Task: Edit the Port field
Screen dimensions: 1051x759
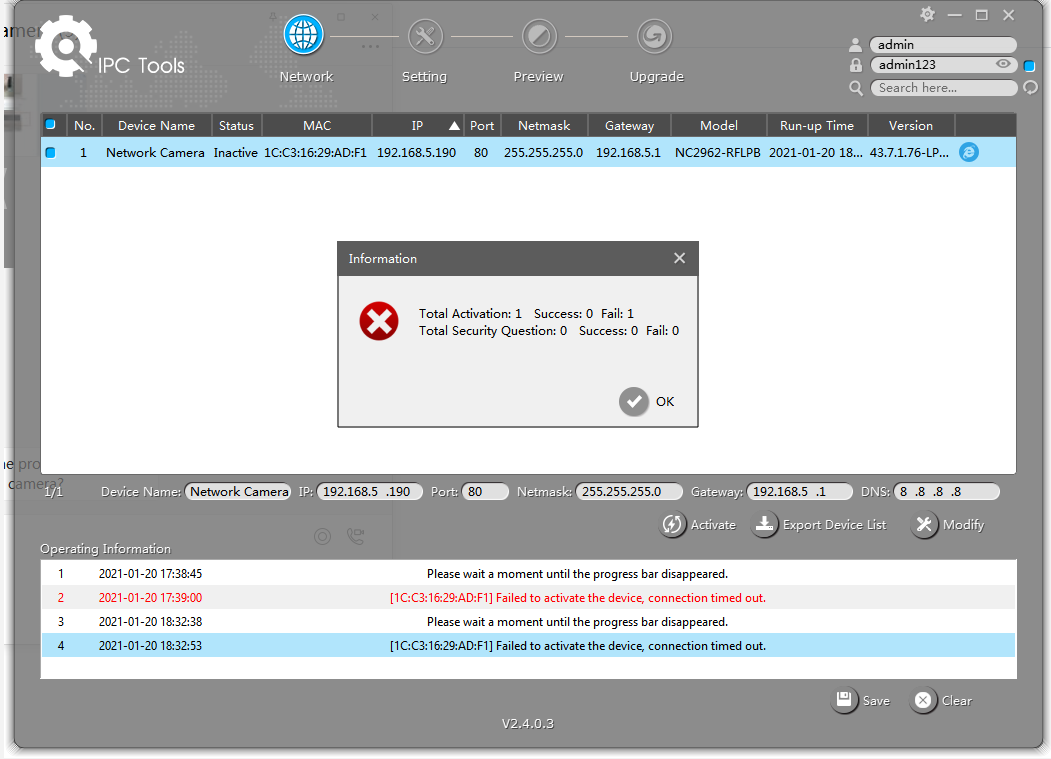Action: (x=485, y=491)
